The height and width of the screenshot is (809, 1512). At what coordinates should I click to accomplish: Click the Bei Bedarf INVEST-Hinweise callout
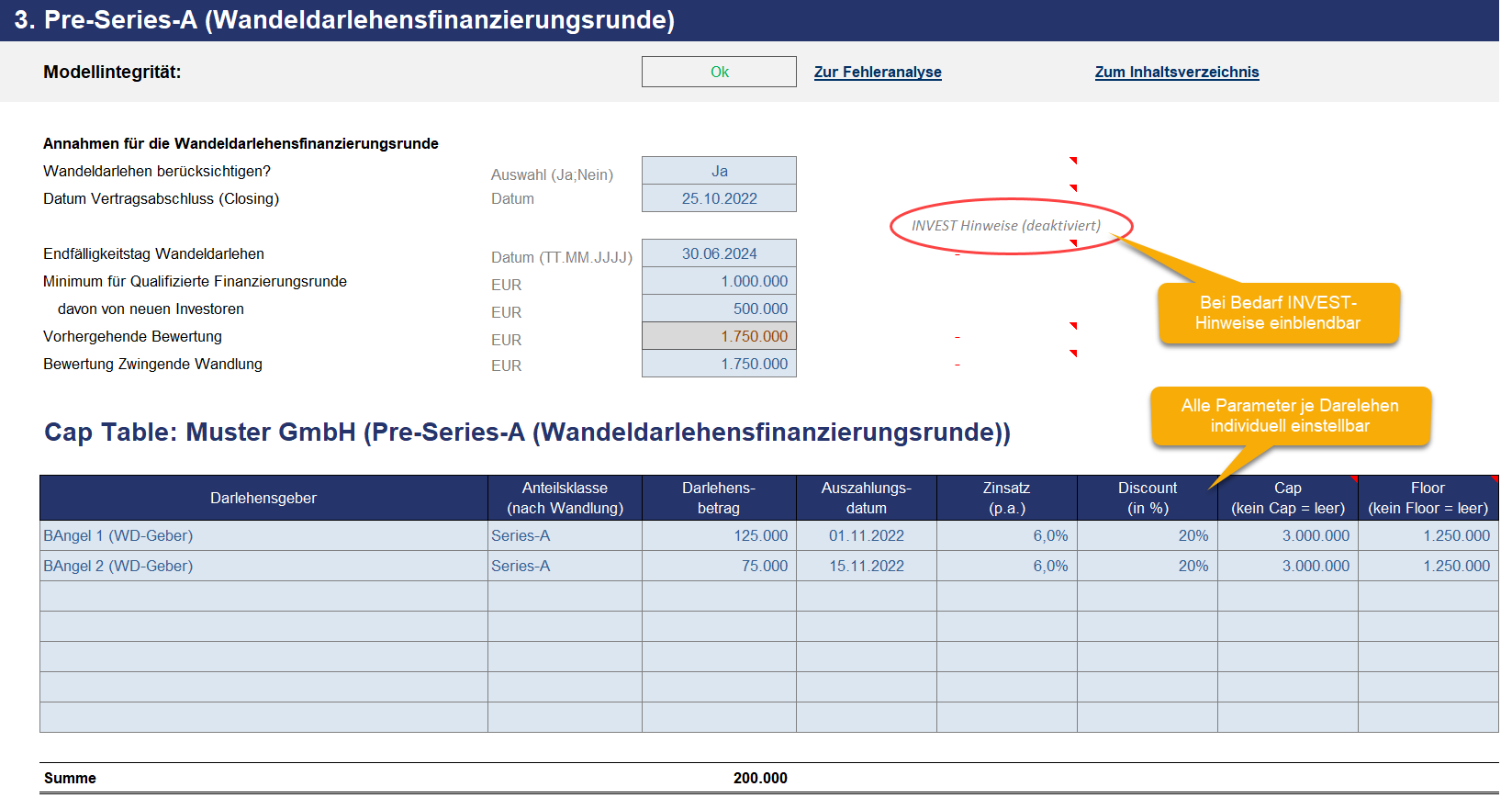[x=1278, y=312]
